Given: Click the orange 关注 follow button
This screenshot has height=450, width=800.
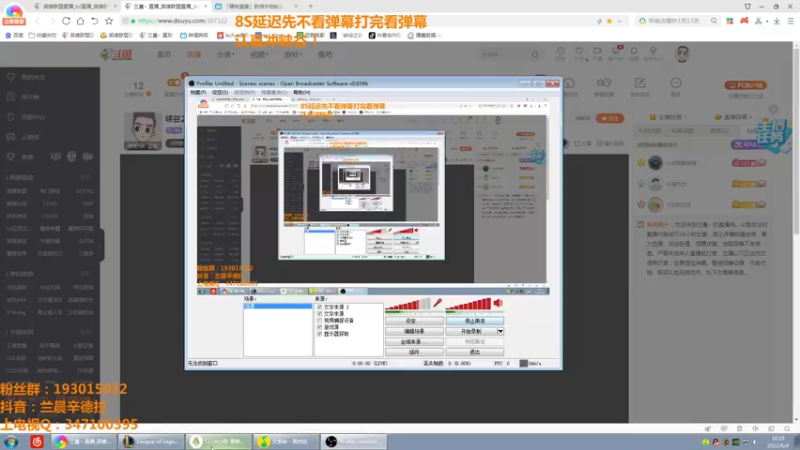Looking at the screenshot, I should point(610,118).
